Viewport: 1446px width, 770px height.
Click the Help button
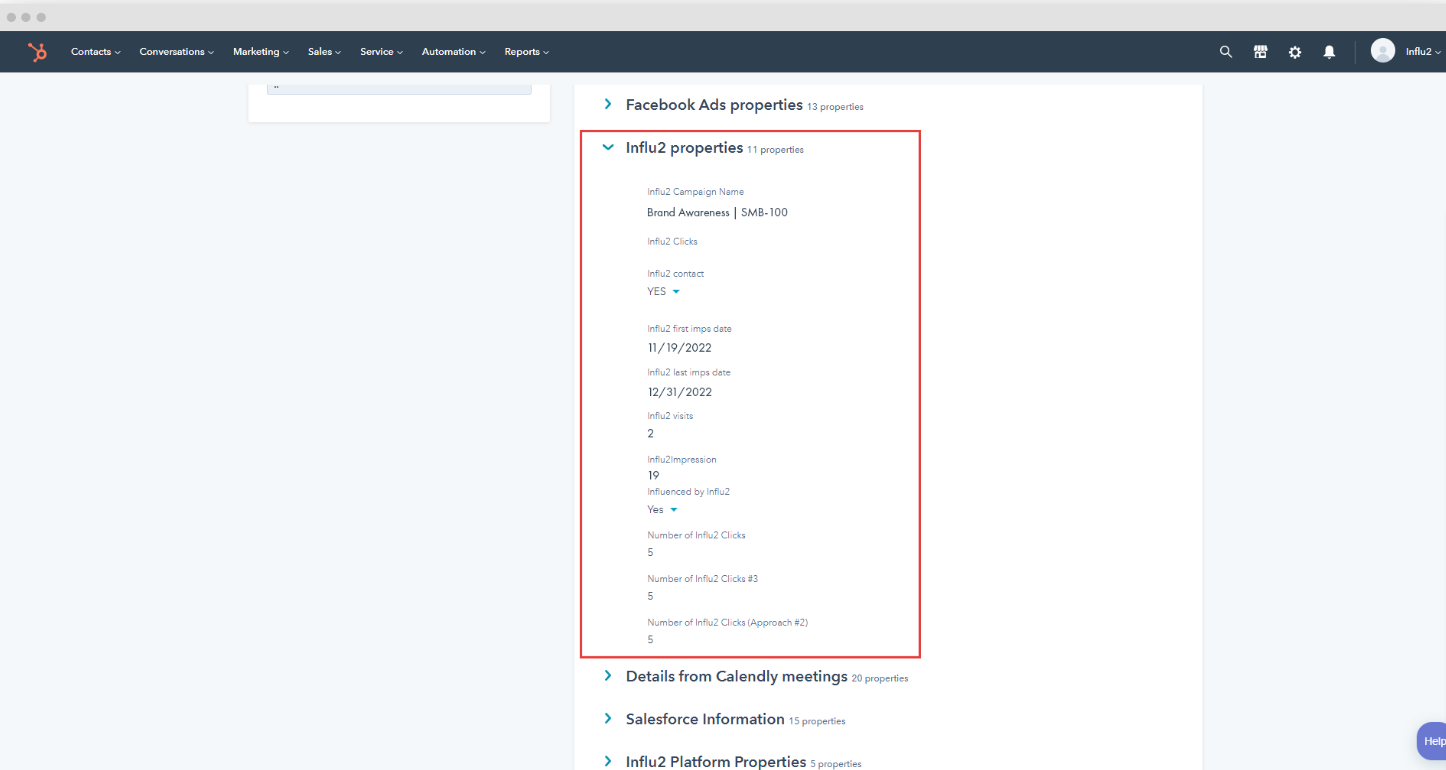pyautogui.click(x=1432, y=741)
